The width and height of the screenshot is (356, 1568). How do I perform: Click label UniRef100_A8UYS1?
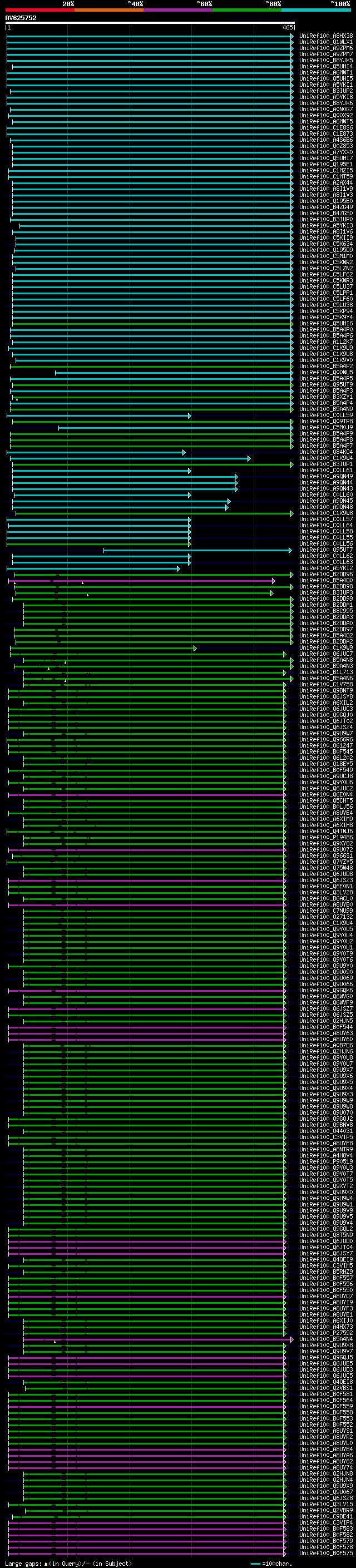pos(326,1431)
